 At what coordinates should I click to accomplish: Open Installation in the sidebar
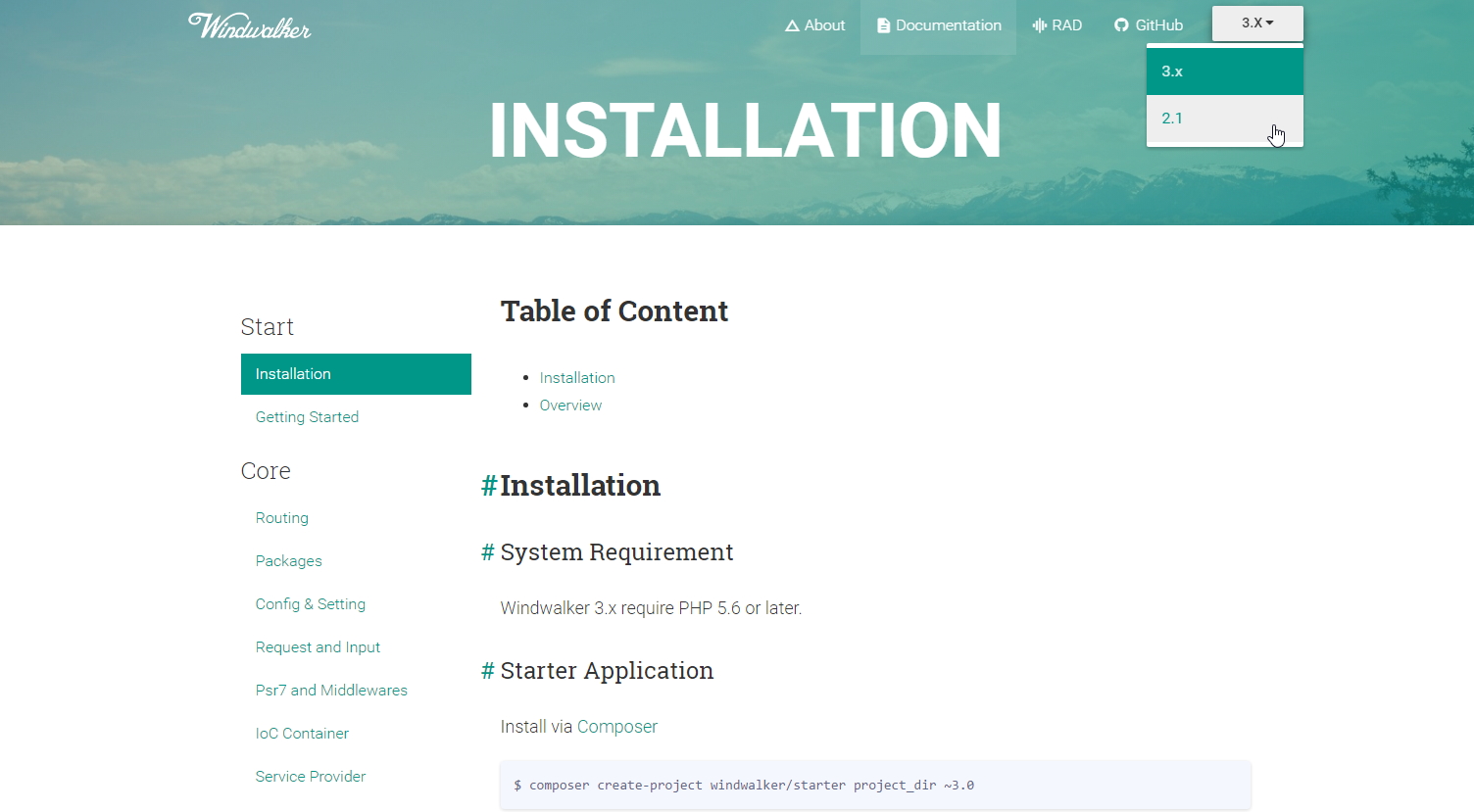tap(356, 374)
